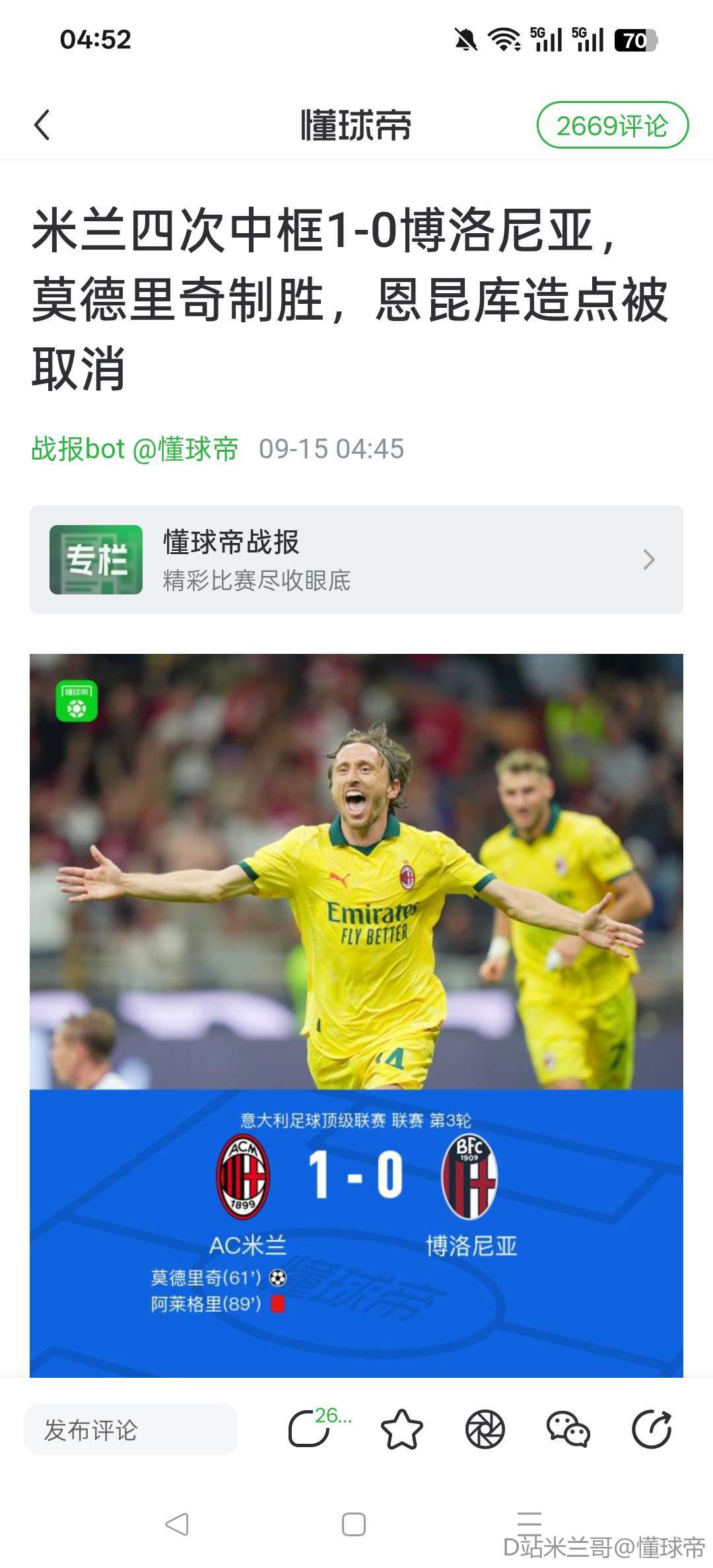Tap the AC Milan club crest
The height and width of the screenshot is (1568, 713).
(243, 1176)
